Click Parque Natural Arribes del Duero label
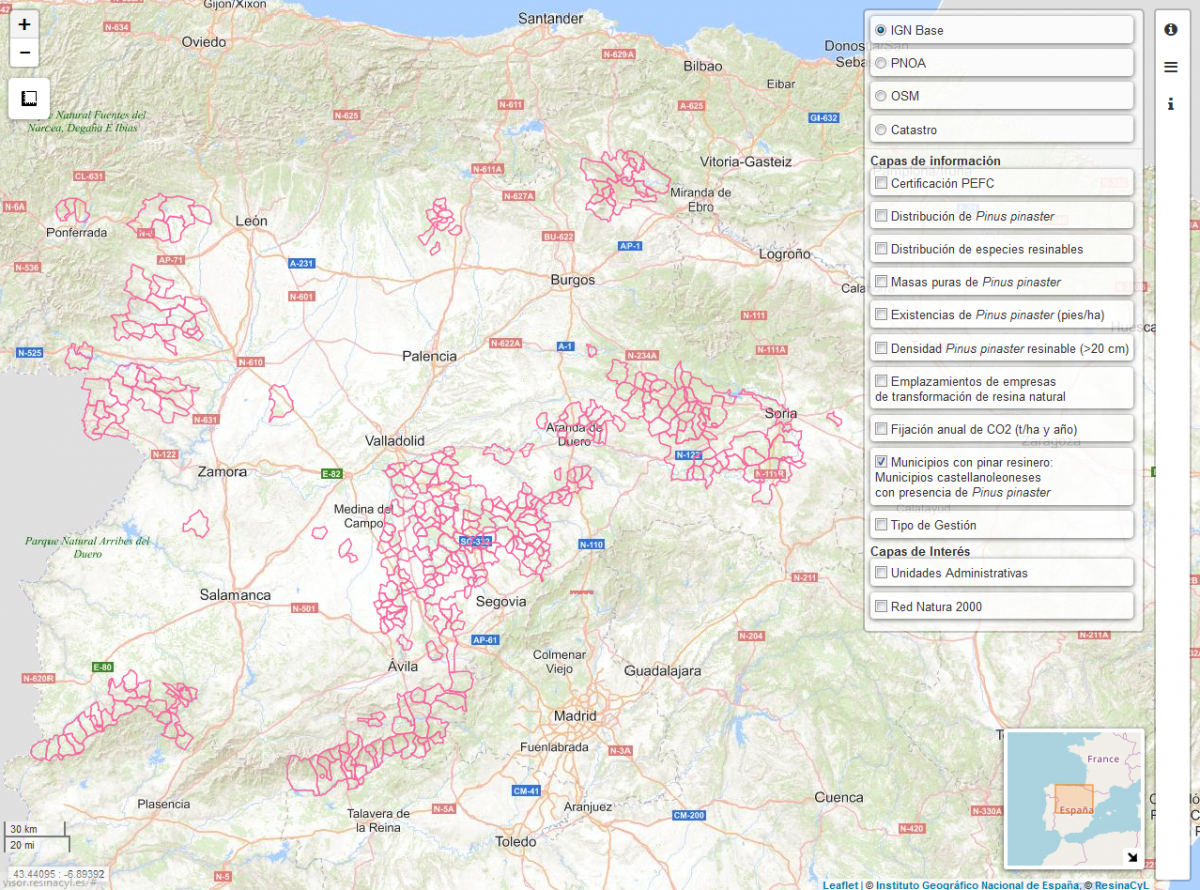The image size is (1200, 890). [x=88, y=547]
